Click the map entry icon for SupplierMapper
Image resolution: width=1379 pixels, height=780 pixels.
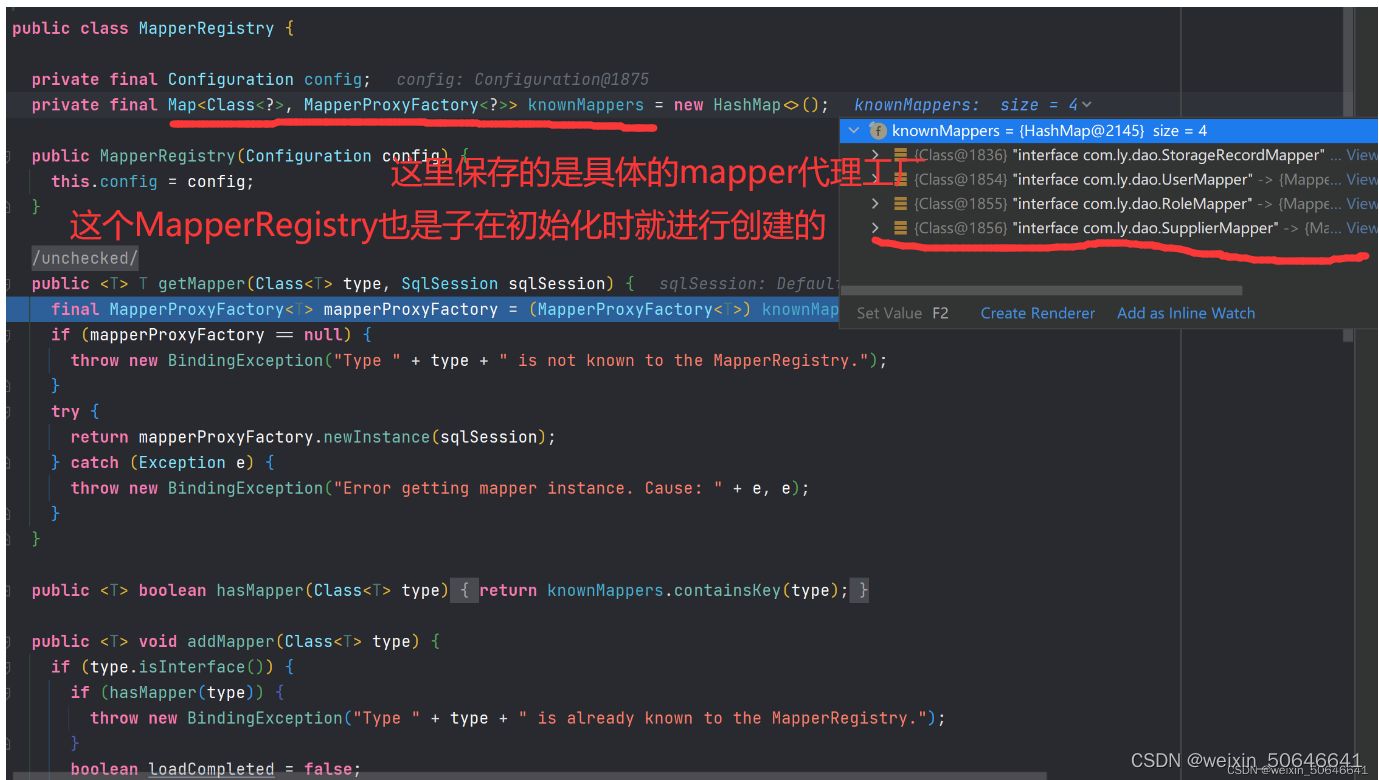(900, 228)
